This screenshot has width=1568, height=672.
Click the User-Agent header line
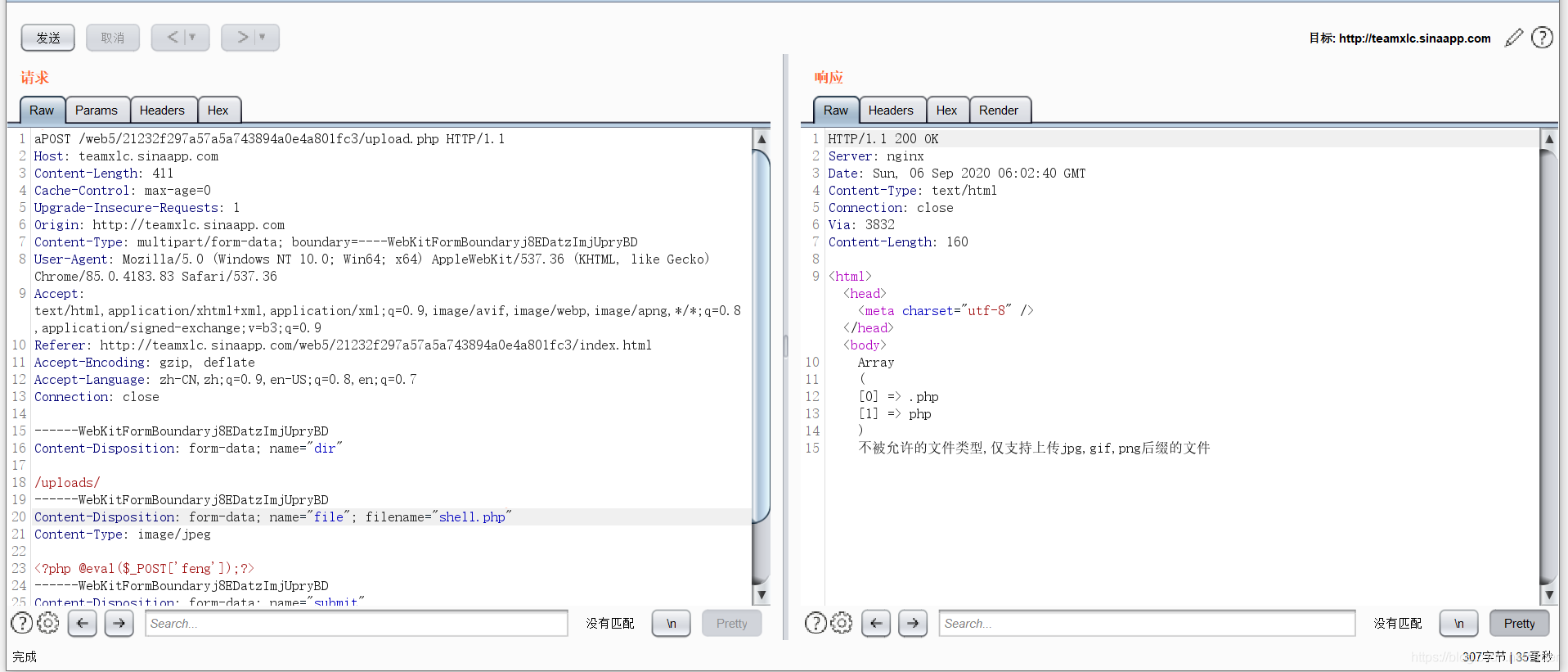click(372, 268)
